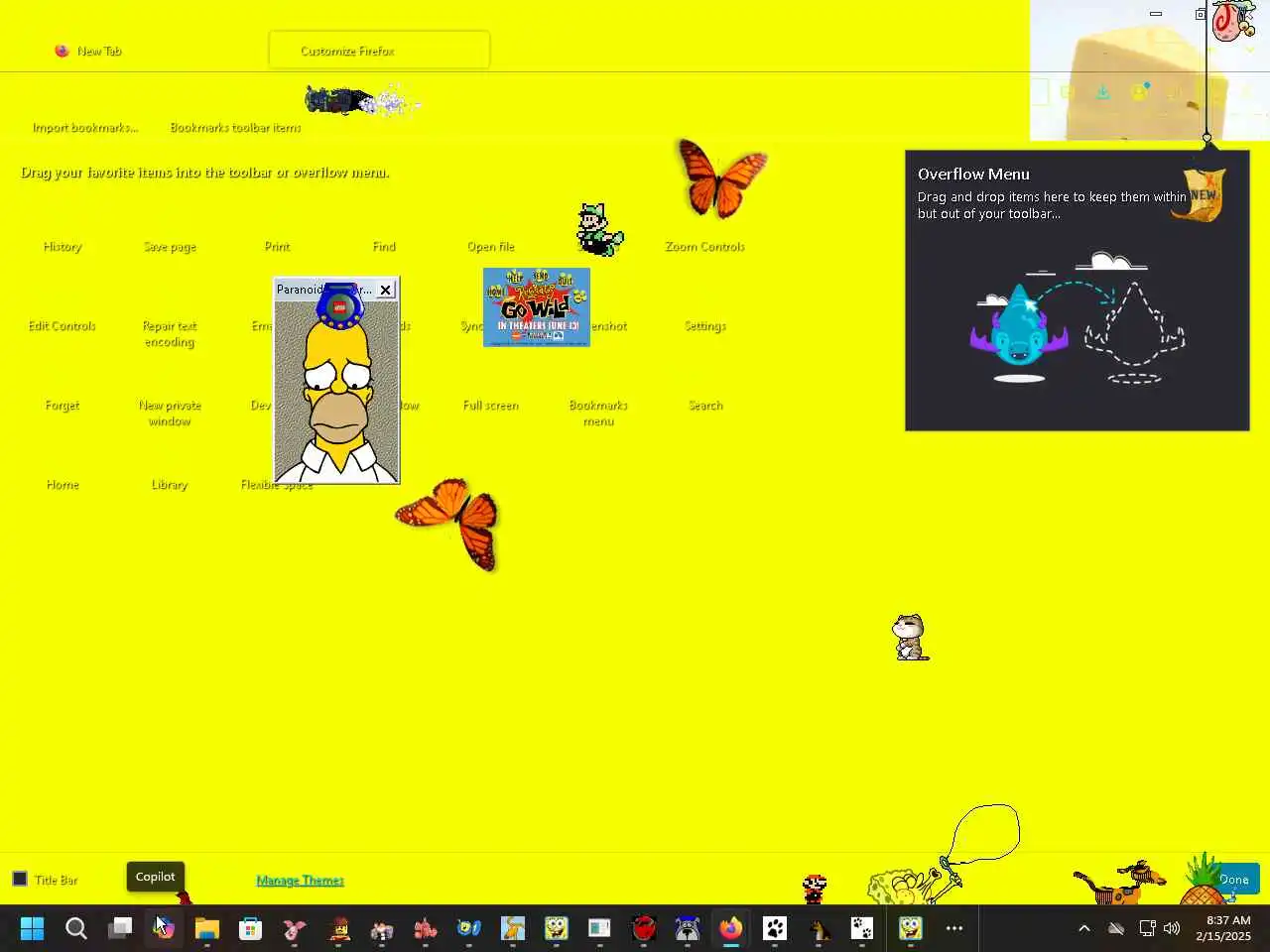The height and width of the screenshot is (952, 1270).
Task: Select the History customize item
Action: pyautogui.click(x=63, y=247)
